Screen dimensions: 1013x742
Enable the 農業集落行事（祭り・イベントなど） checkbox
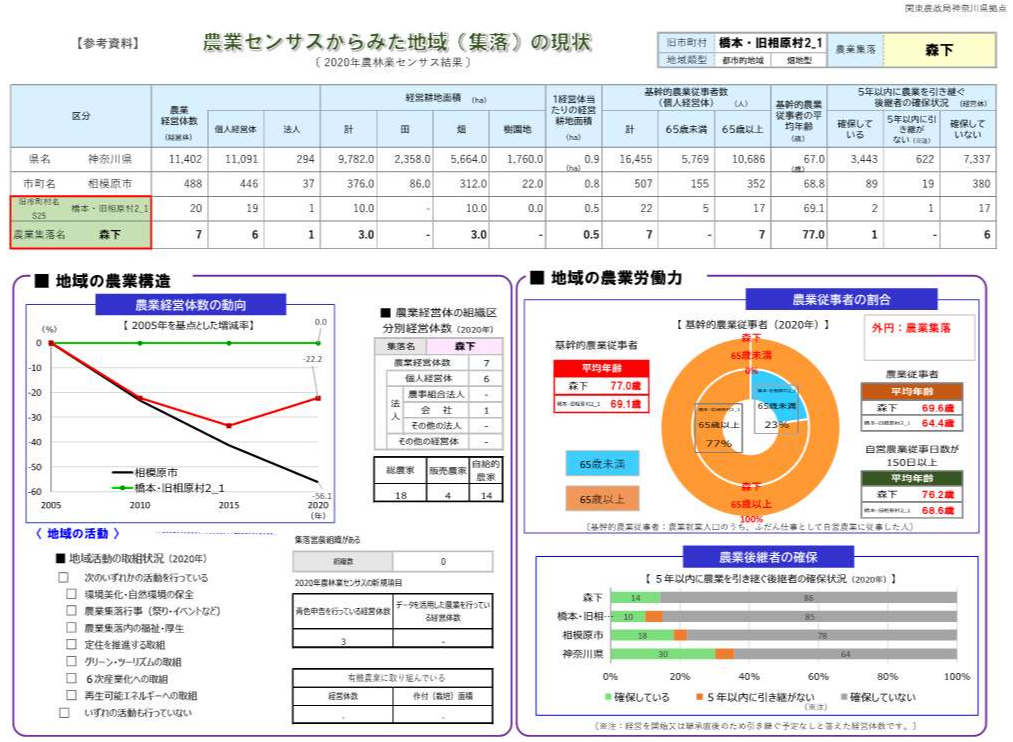pos(72,611)
